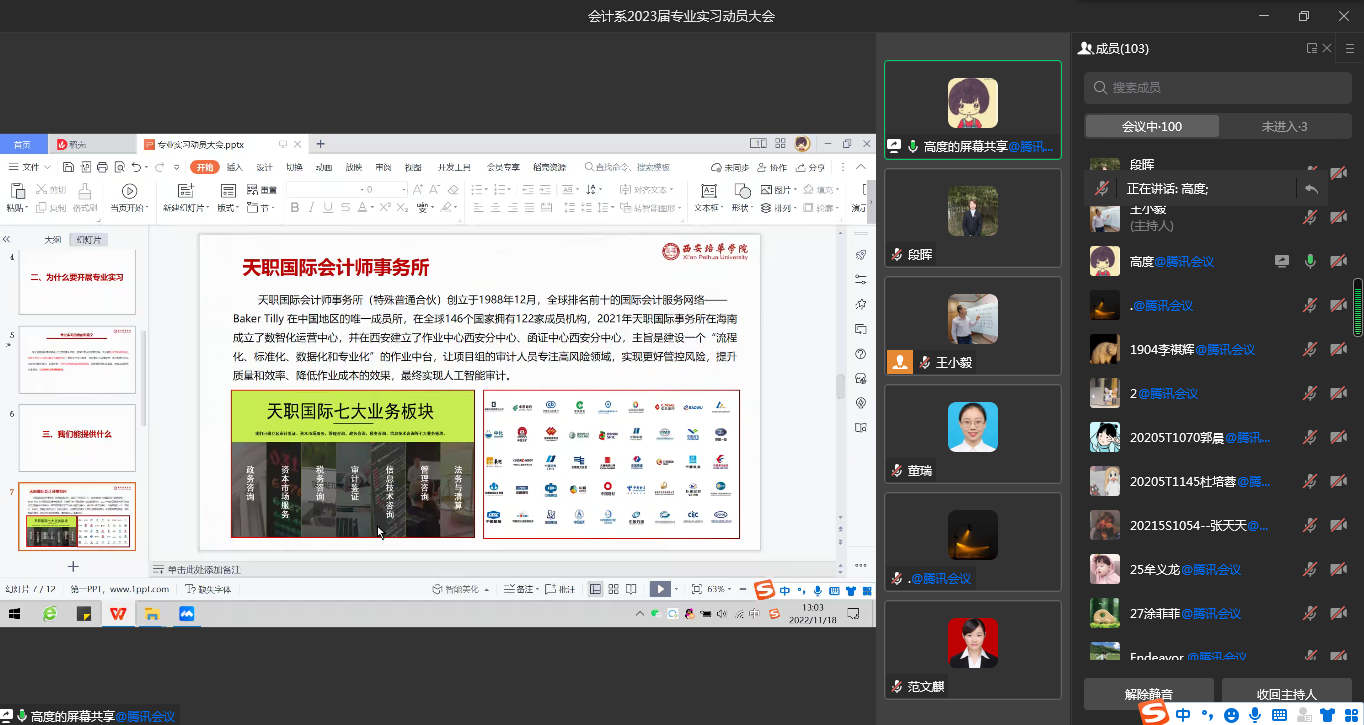Open the 插入 ribbon tab
This screenshot has height=725, width=1364.
(x=235, y=167)
